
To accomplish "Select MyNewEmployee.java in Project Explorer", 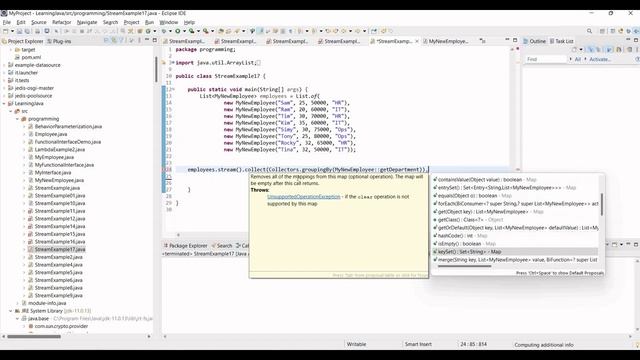I will [x=59, y=180].
